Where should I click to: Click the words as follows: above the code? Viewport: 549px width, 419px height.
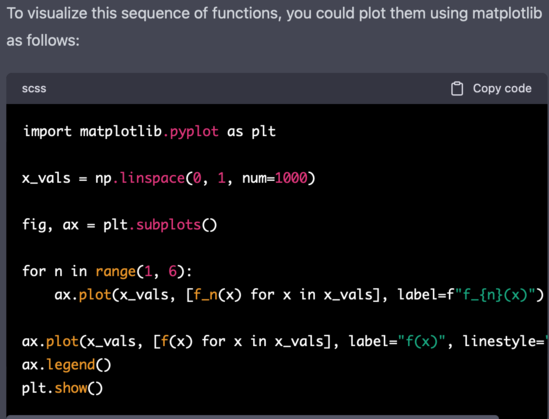(x=43, y=40)
